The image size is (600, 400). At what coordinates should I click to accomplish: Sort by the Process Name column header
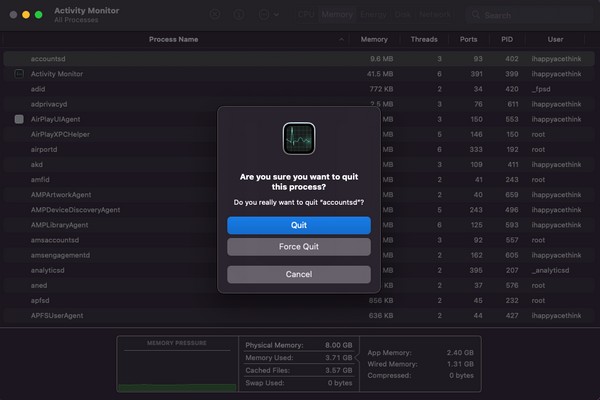coord(173,39)
